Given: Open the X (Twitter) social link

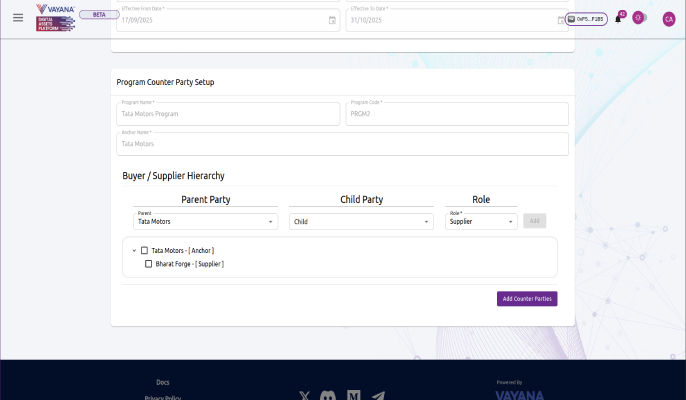Looking at the screenshot, I should 305,396.
